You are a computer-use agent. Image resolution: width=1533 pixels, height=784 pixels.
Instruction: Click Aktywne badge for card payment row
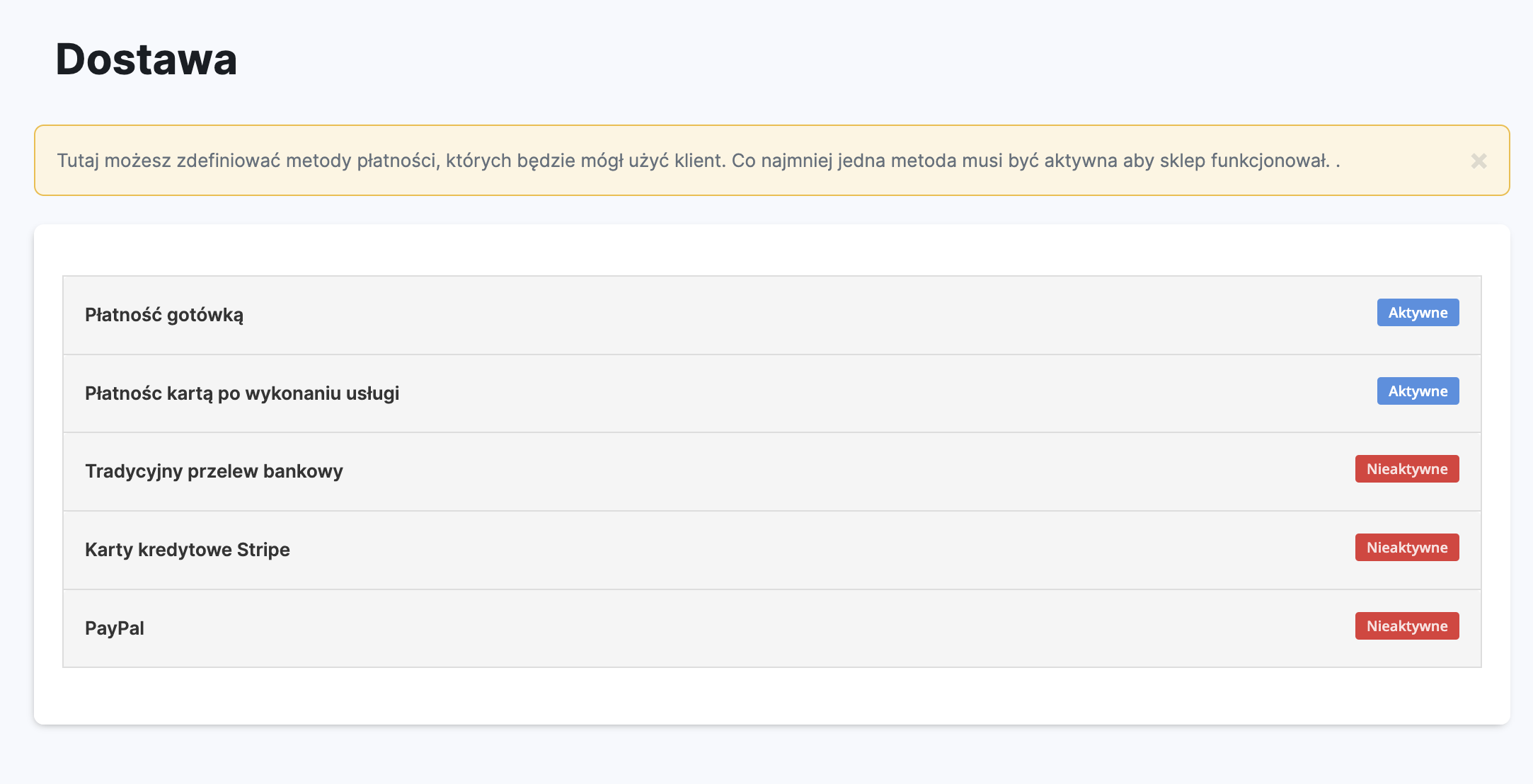(1417, 391)
